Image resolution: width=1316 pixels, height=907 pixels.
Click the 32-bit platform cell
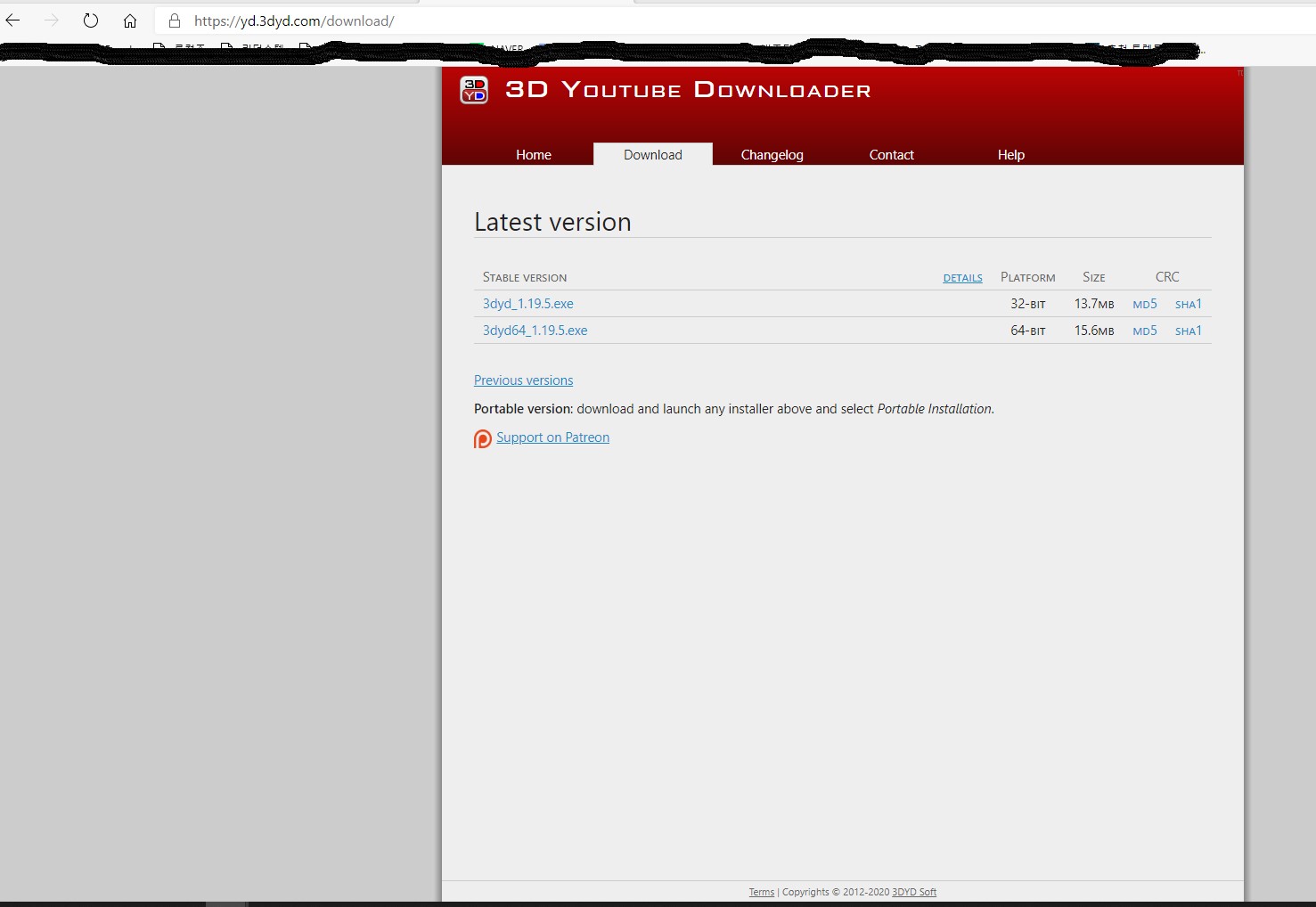click(x=1028, y=304)
